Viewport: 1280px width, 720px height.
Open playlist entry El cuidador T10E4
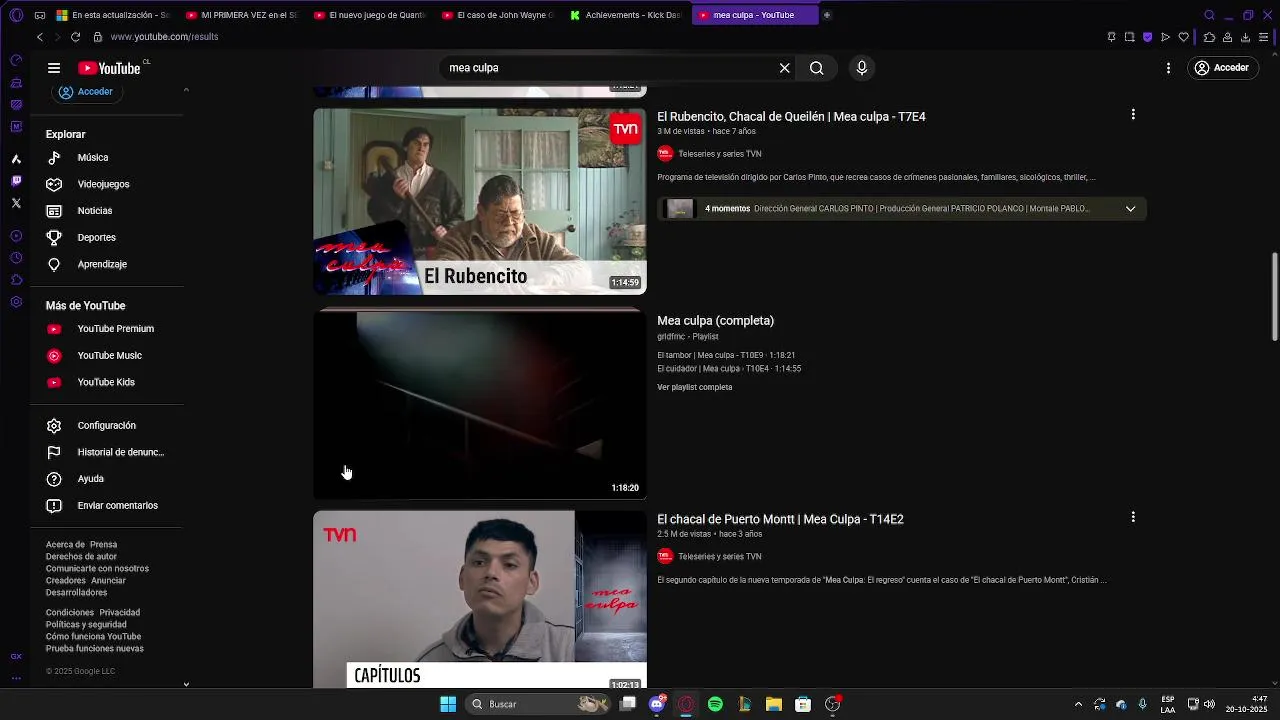[x=729, y=369]
